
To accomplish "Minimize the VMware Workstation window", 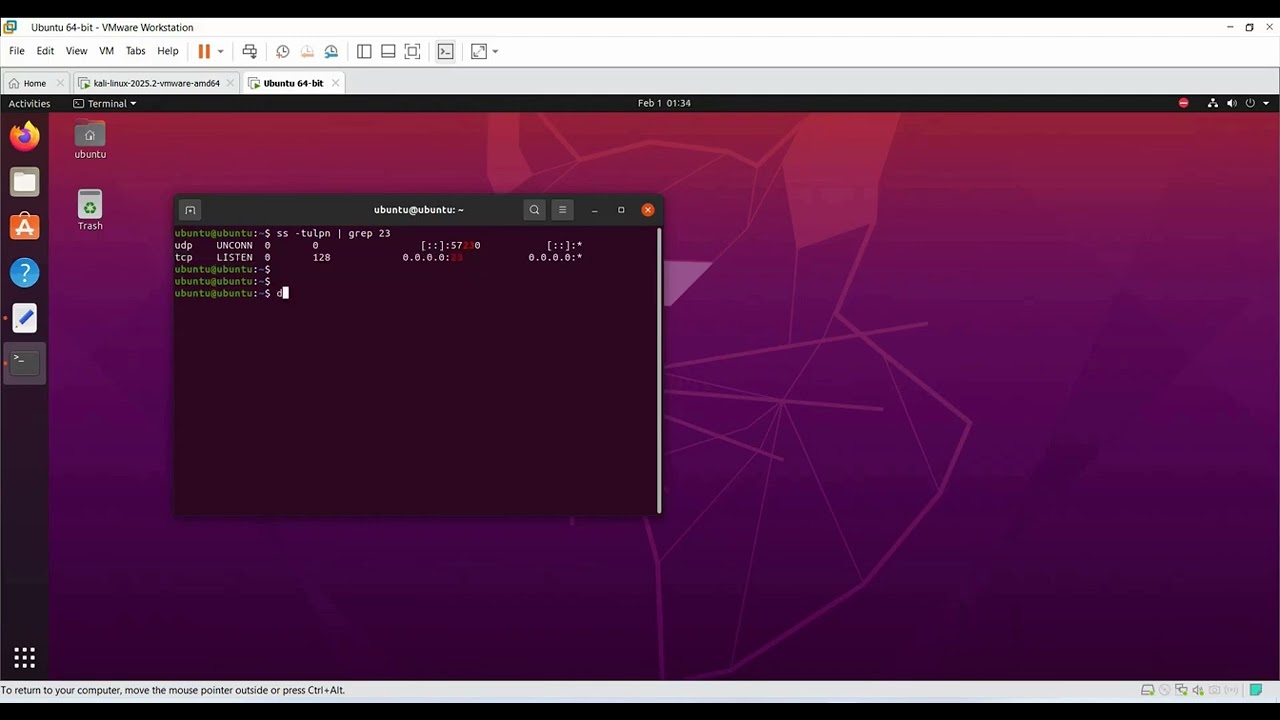I will [1229, 27].
